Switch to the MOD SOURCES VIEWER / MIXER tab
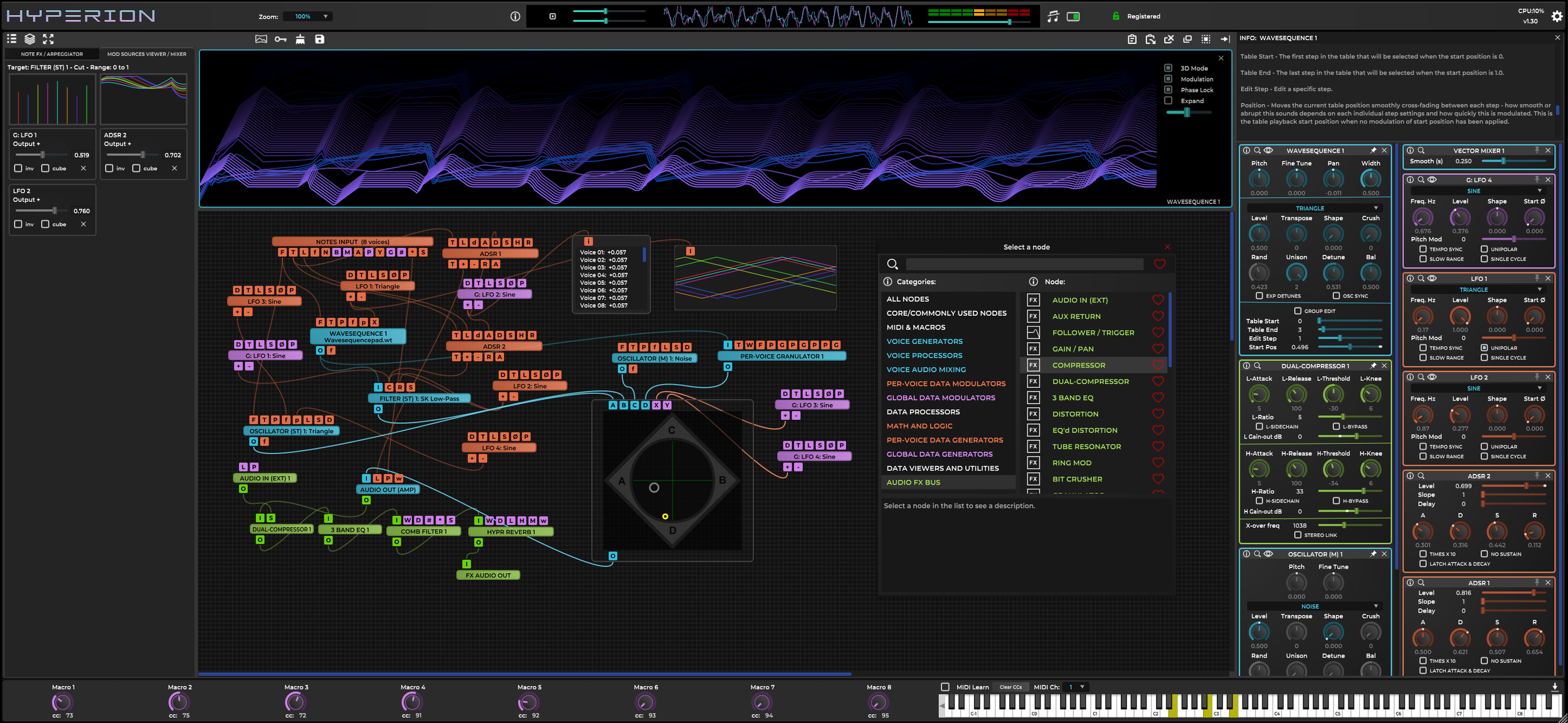1568x723 pixels. coord(147,54)
